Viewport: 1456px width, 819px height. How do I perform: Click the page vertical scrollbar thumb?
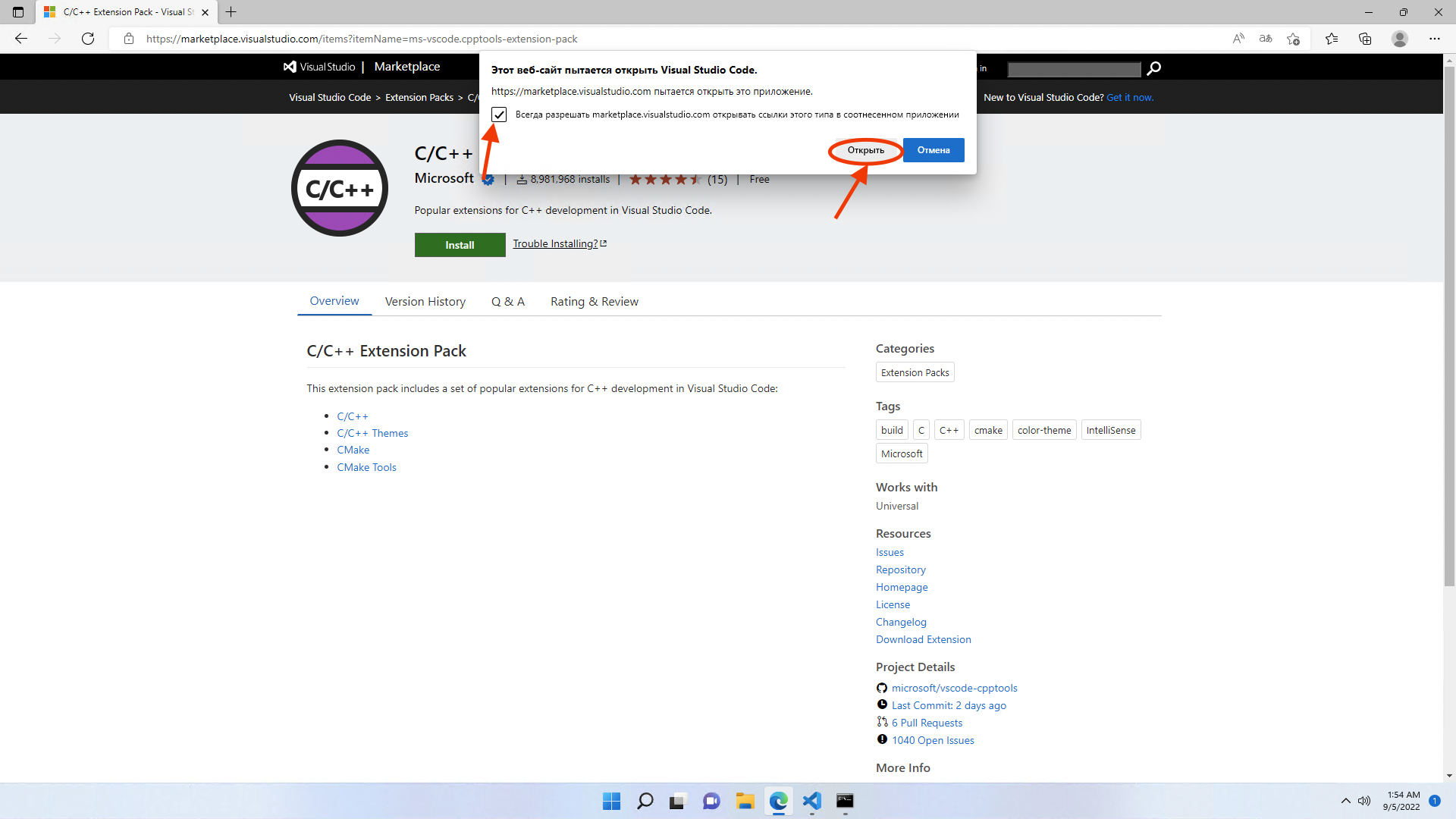coord(1449,326)
